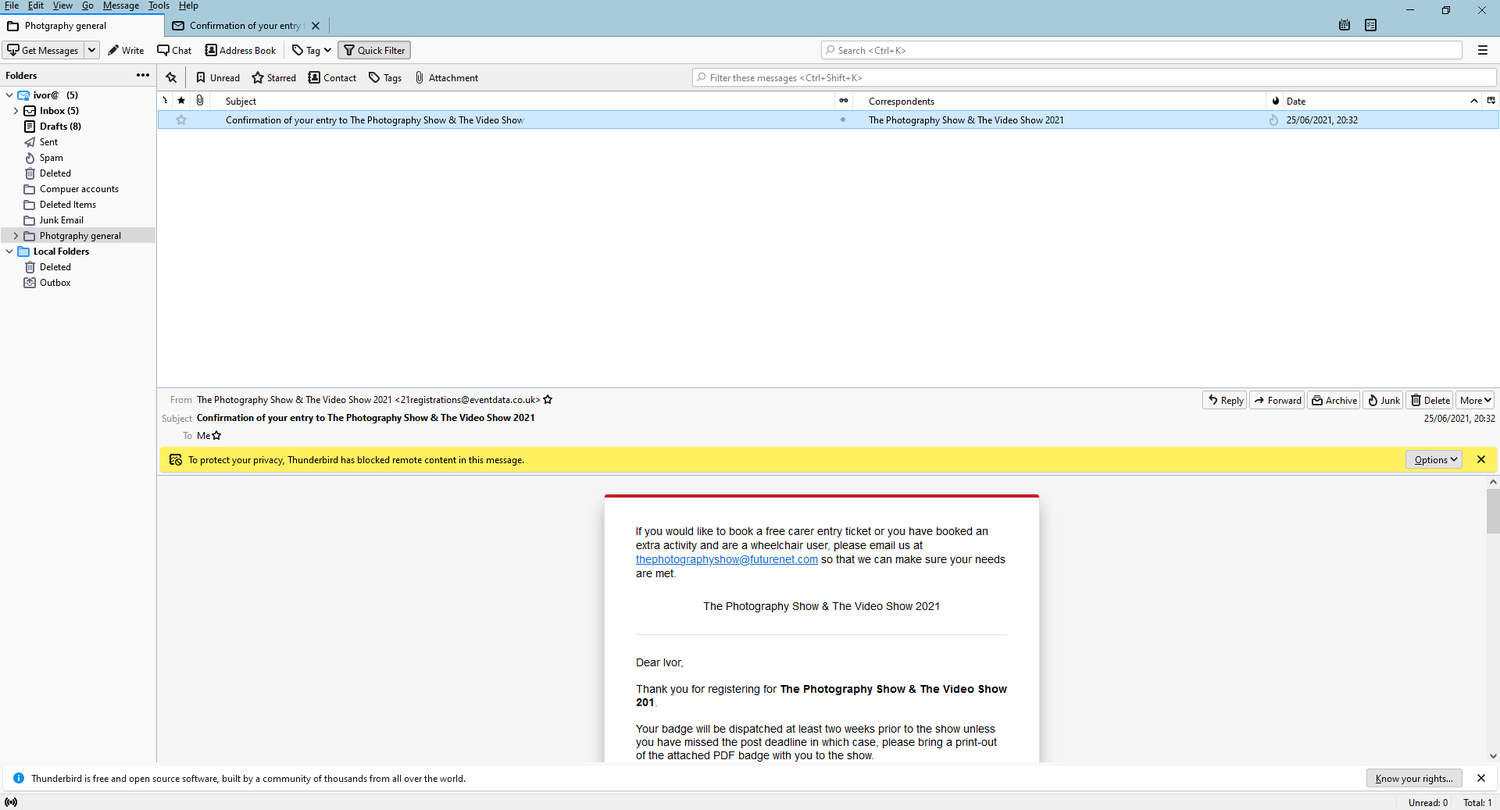Open the Chat tool
The image size is (1500, 810).
[174, 50]
